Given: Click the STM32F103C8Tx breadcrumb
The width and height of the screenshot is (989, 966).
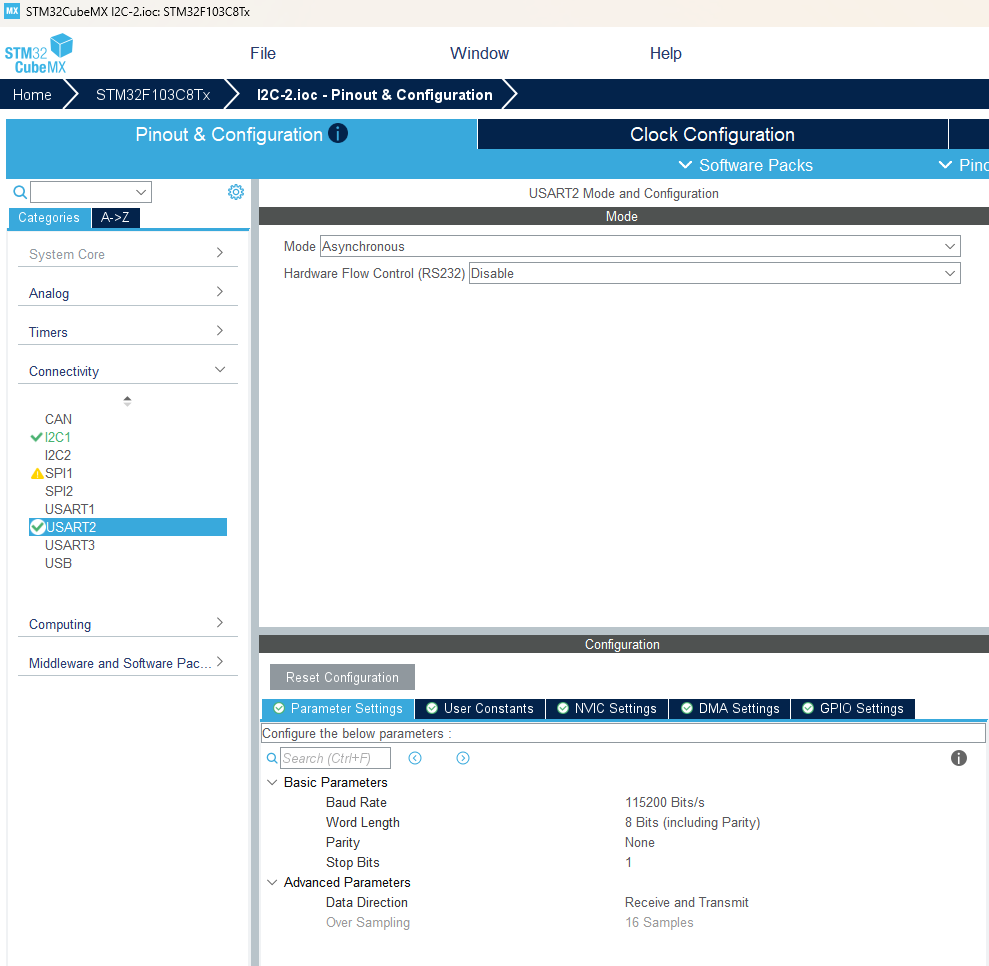Looking at the screenshot, I should coord(153,95).
